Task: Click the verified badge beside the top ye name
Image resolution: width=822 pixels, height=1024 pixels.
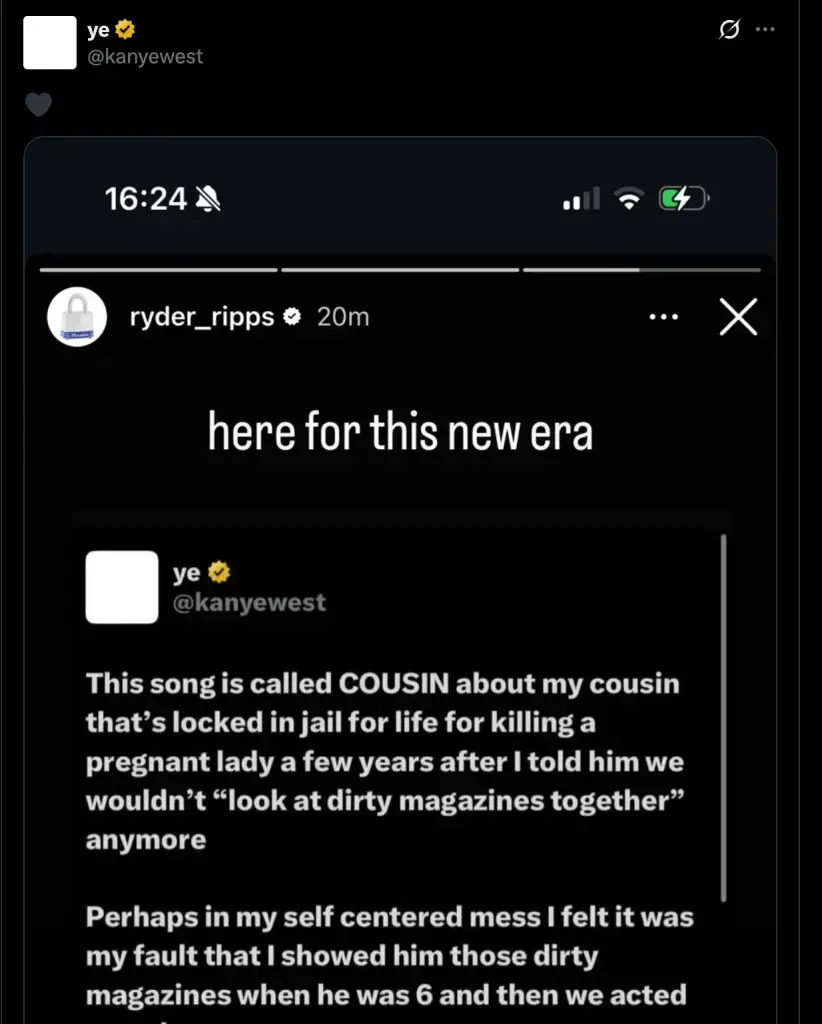Action: click(x=128, y=31)
